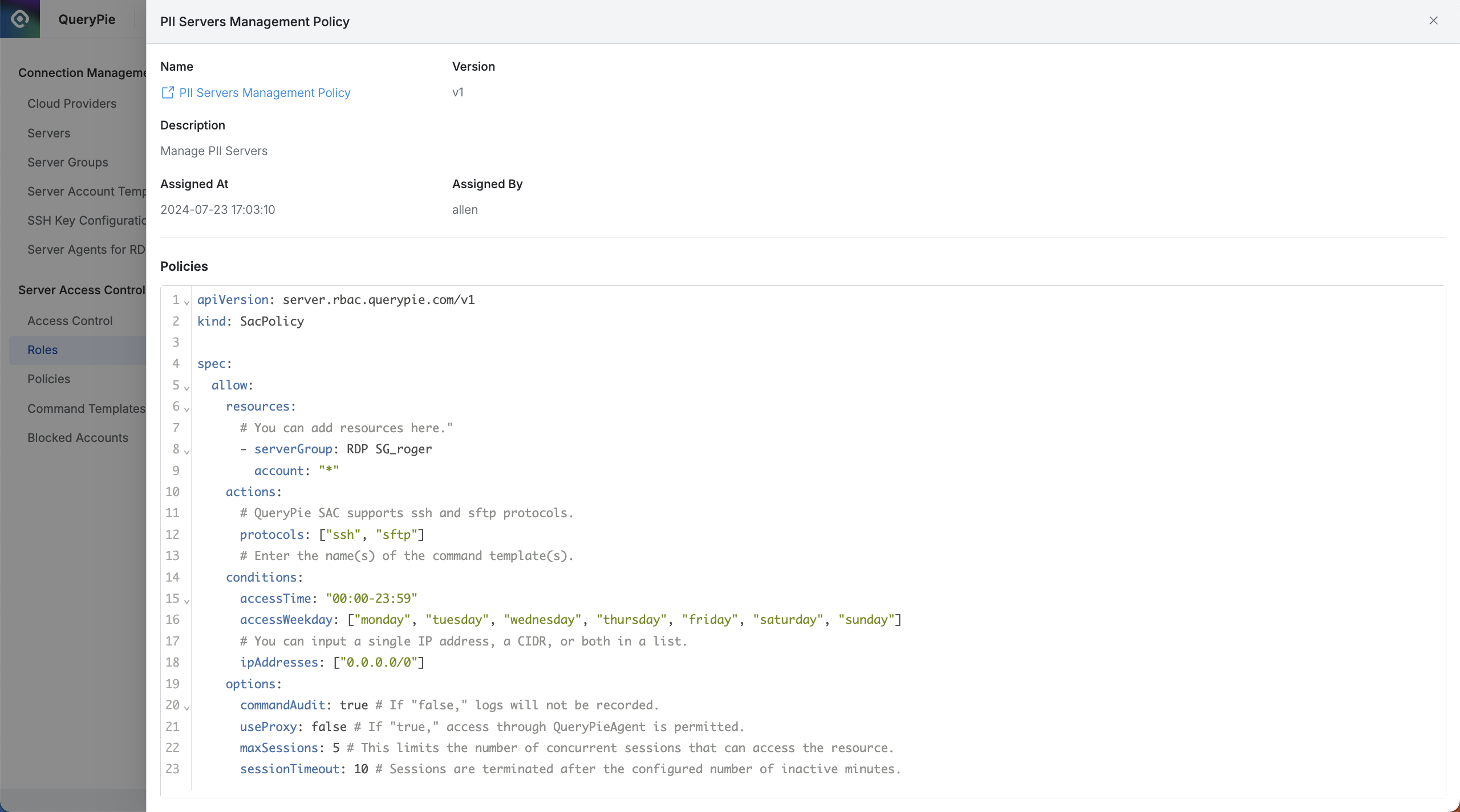The height and width of the screenshot is (812, 1460).
Task: Click the version value v1
Action: coord(458,92)
